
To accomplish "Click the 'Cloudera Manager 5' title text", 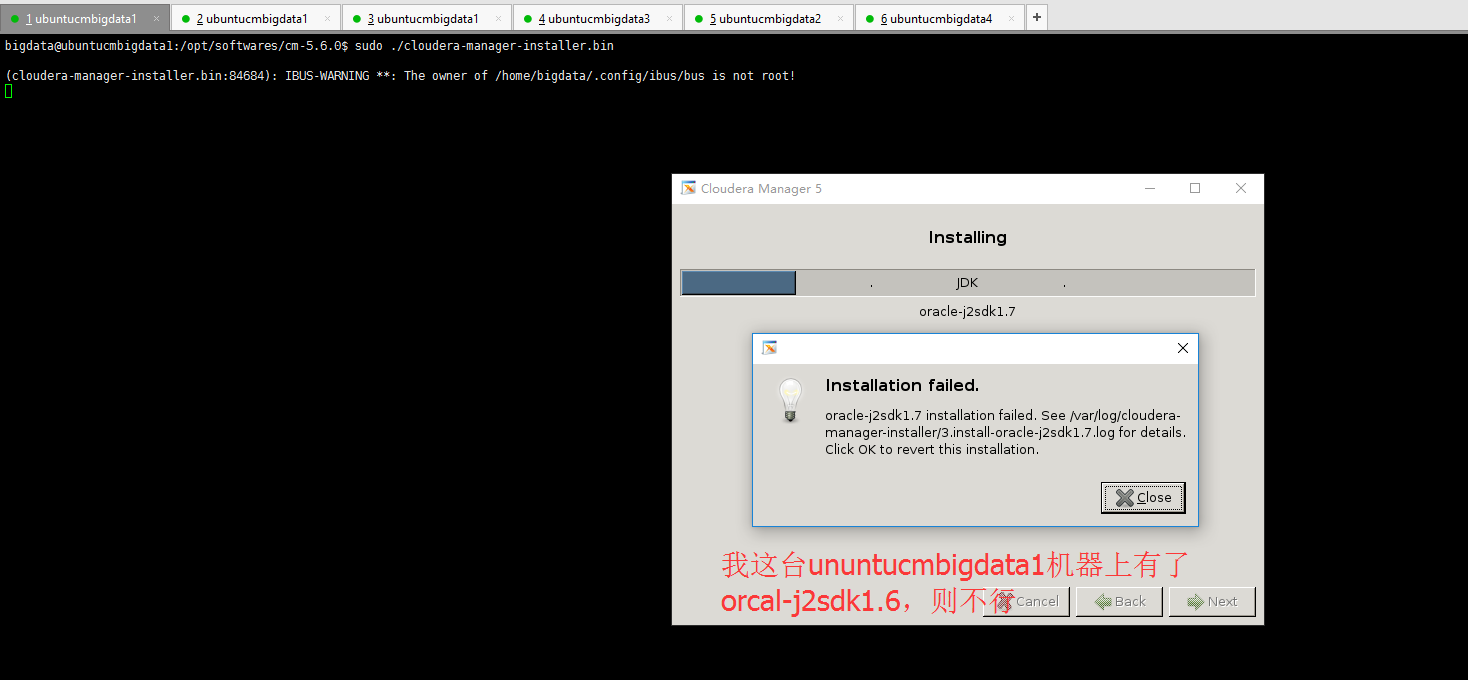I will [761, 188].
